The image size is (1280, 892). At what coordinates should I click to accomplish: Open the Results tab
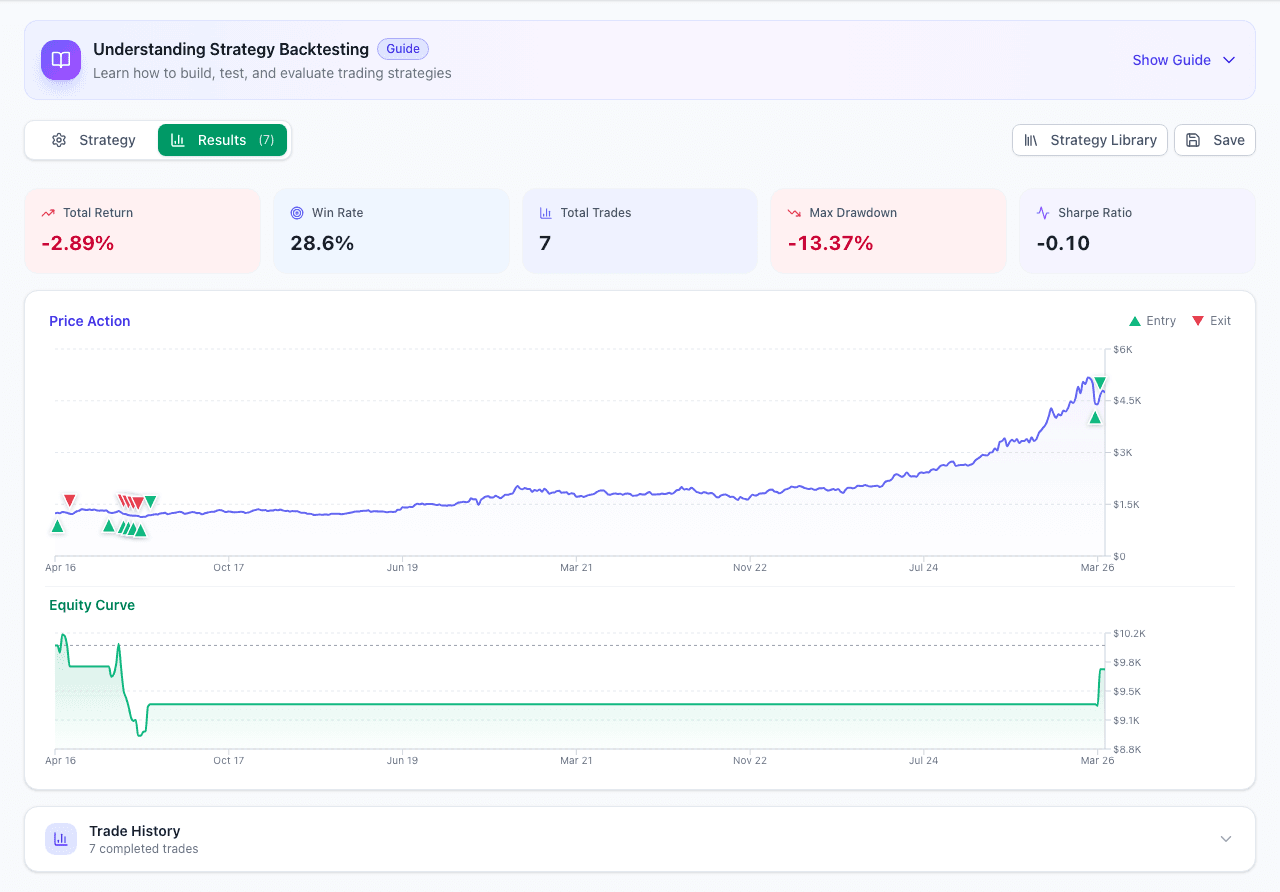[x=222, y=140]
